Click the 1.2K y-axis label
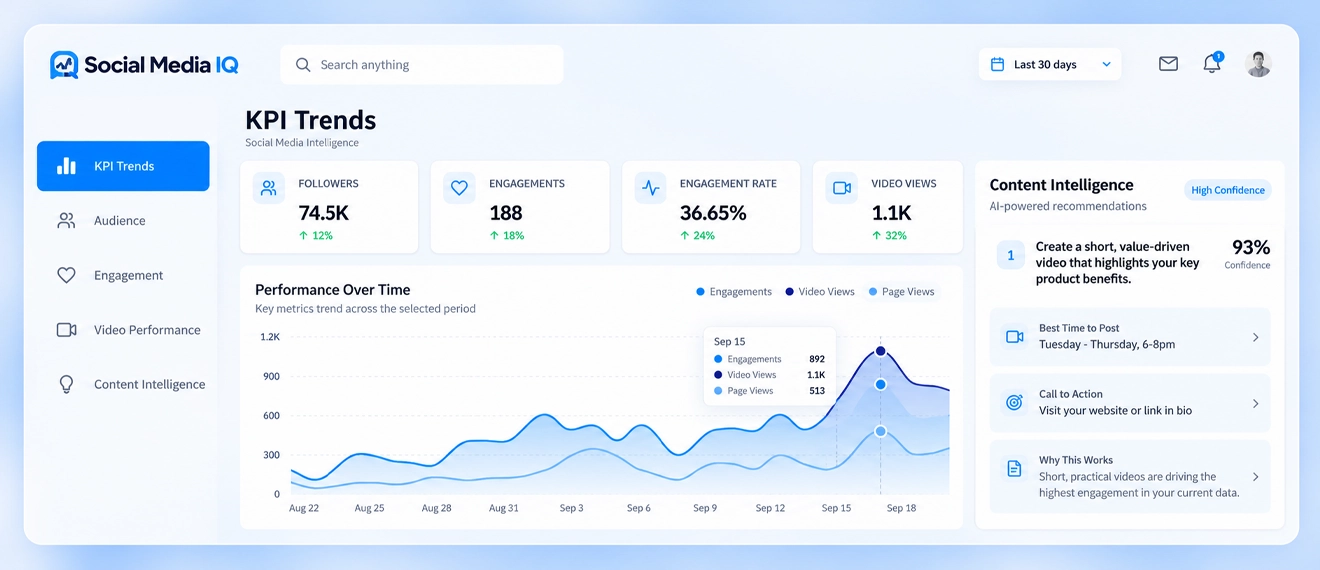The width and height of the screenshot is (1320, 570). [x=270, y=337]
